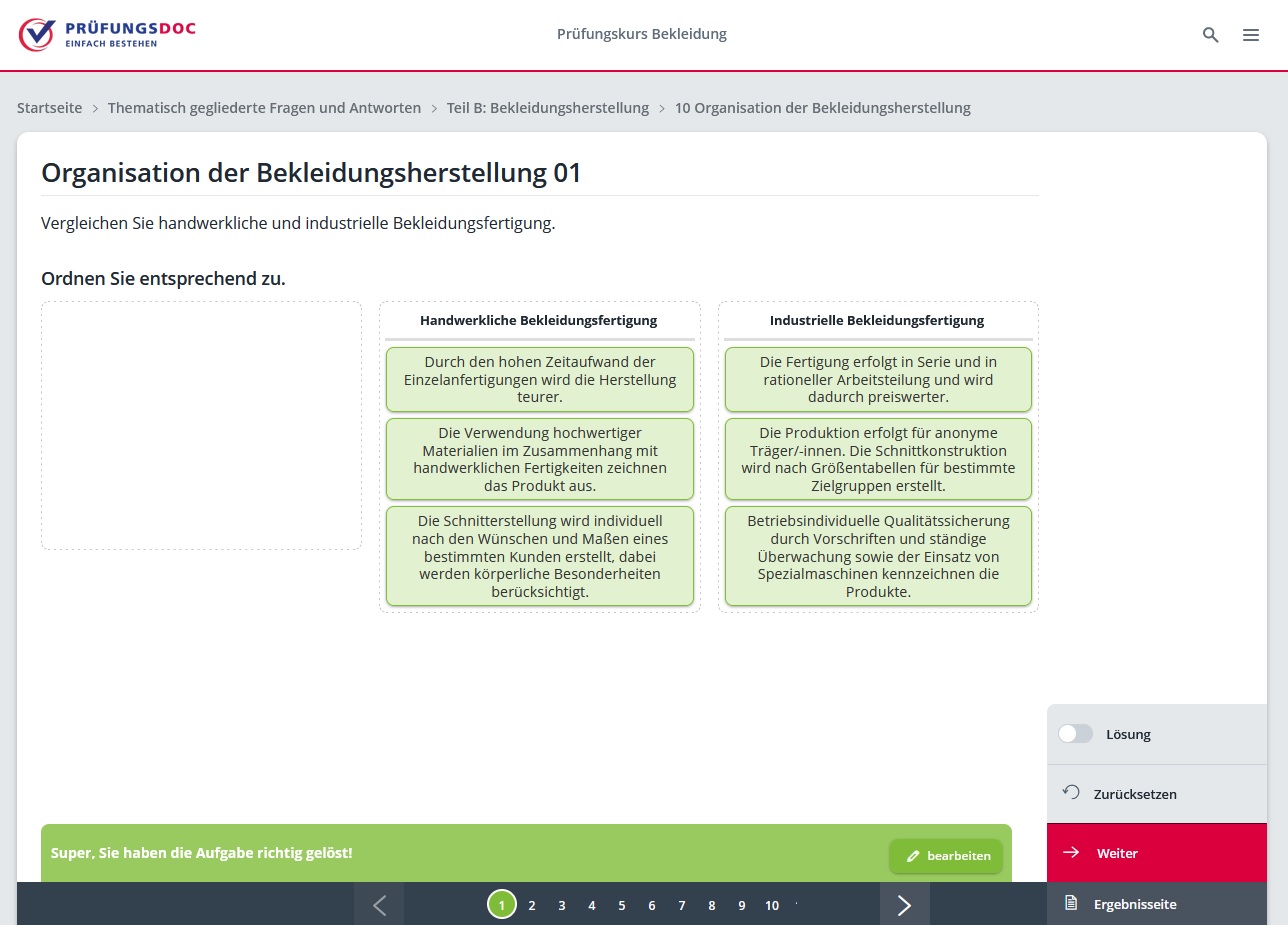Open Startseite breadcrumb link
The height and width of the screenshot is (925, 1288).
pyautogui.click(x=49, y=108)
